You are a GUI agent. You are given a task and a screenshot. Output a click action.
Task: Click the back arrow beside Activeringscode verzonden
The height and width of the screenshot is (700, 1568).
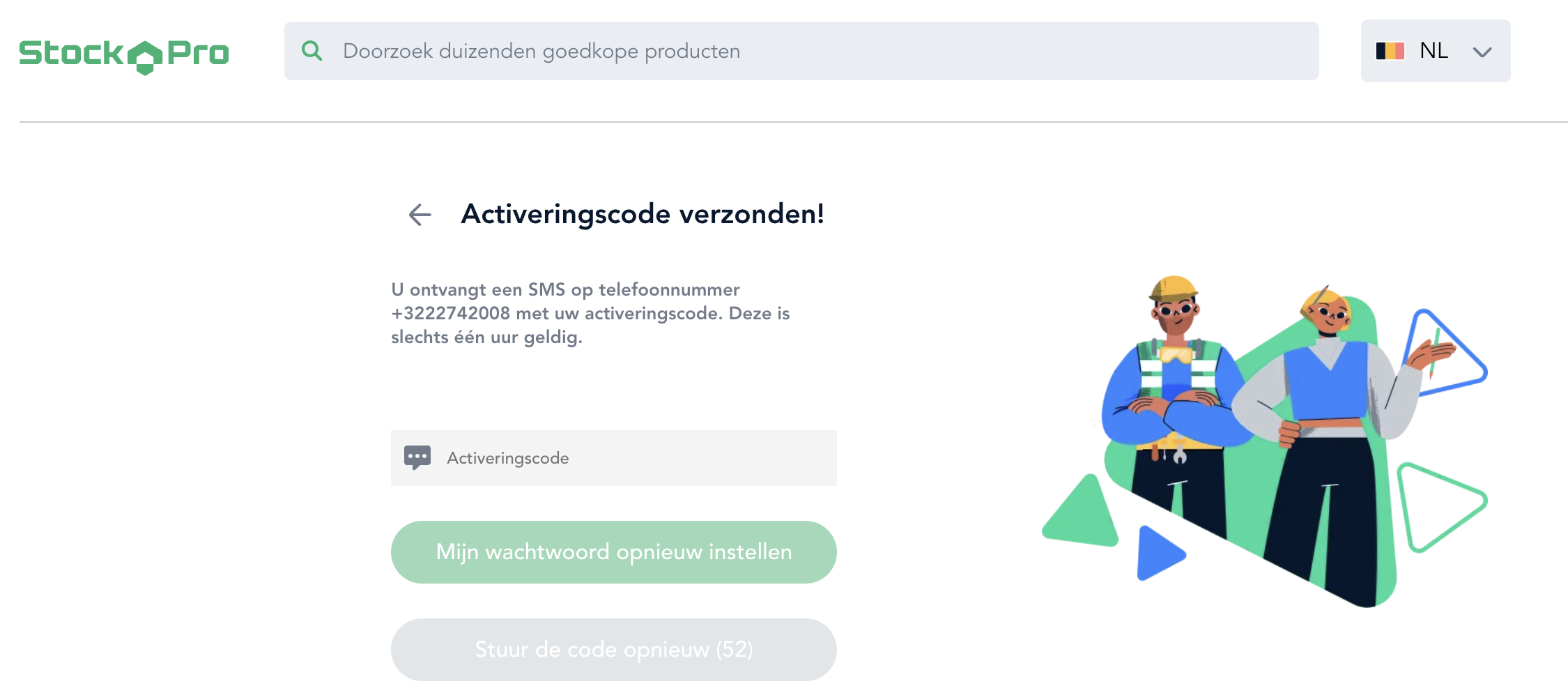click(x=420, y=215)
